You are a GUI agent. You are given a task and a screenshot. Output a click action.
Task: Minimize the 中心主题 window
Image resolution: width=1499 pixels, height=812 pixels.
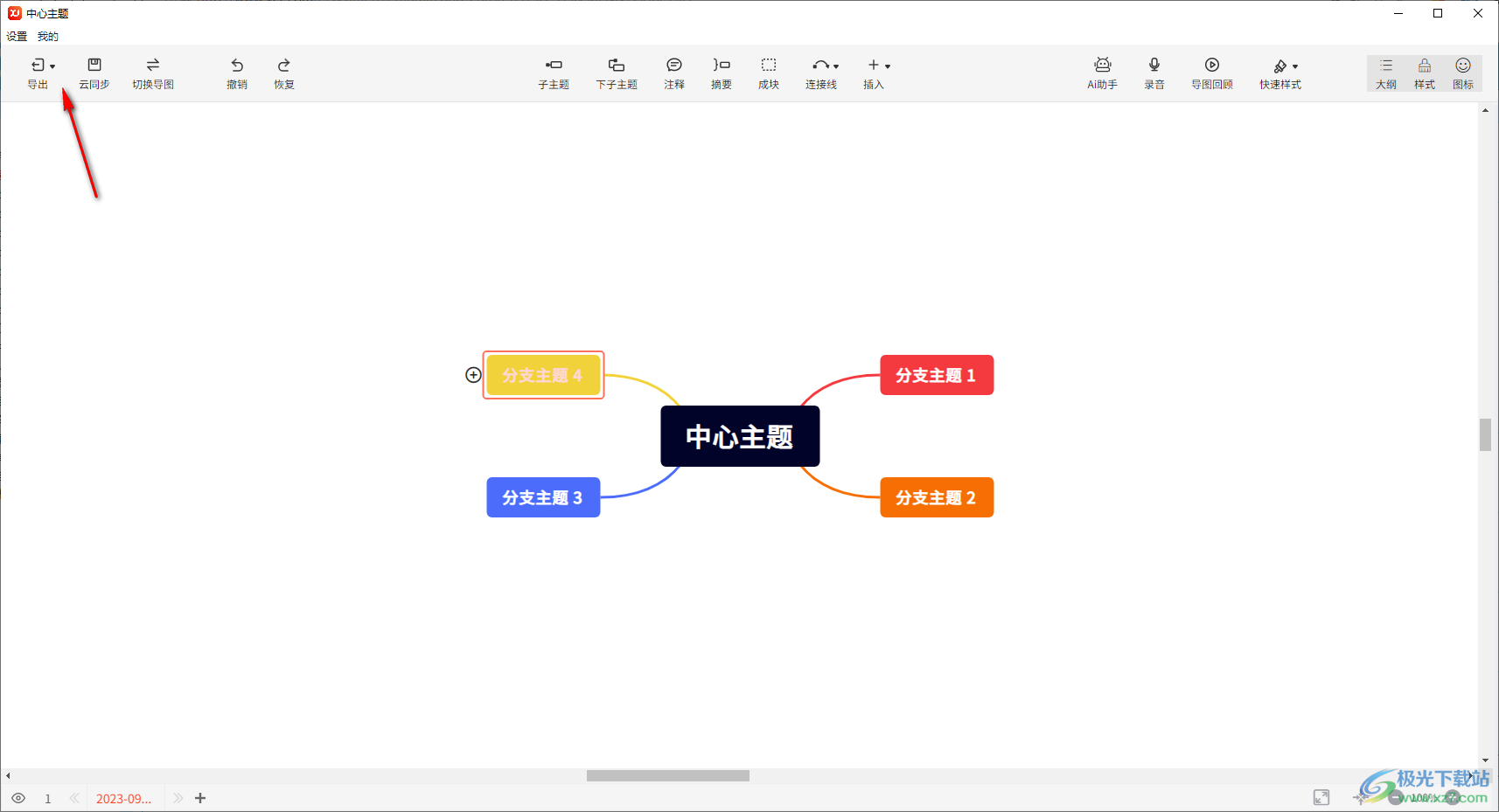point(1398,13)
